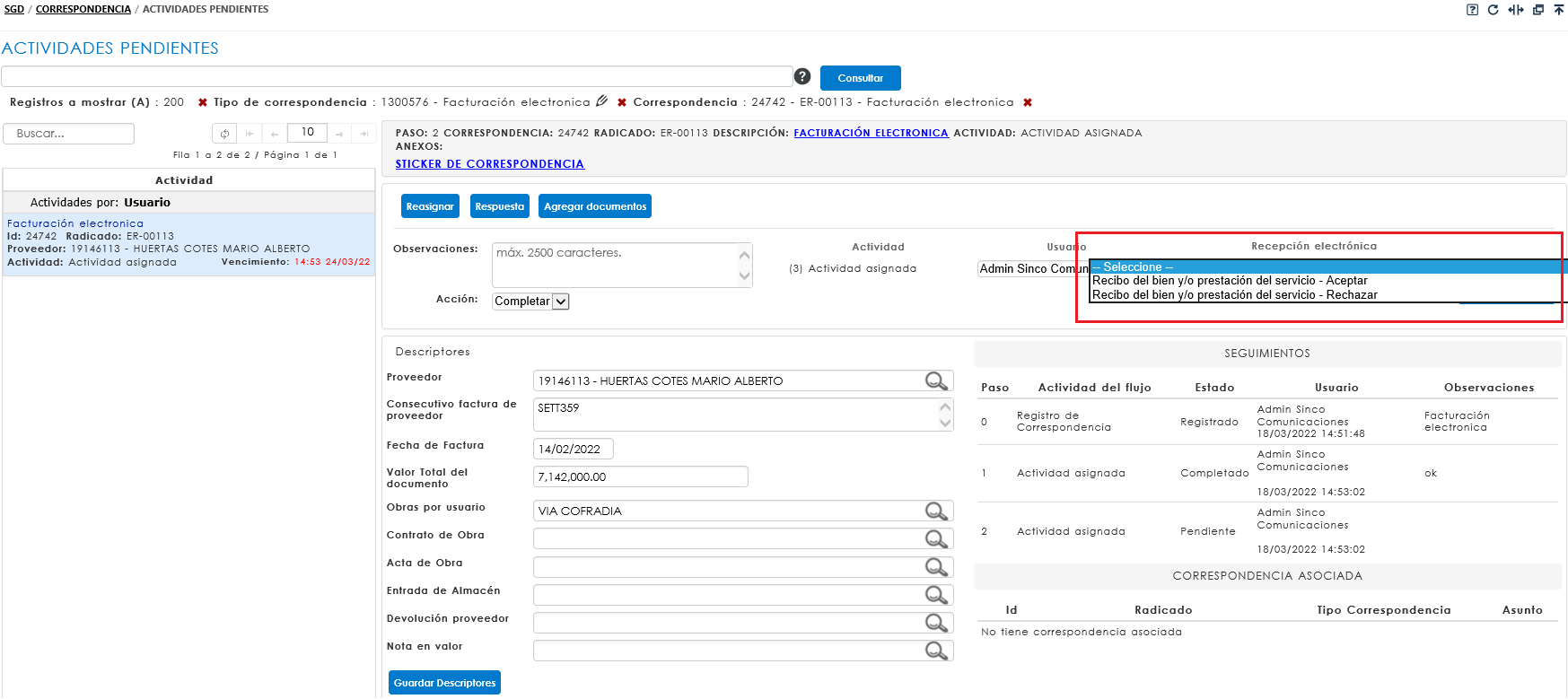This screenshot has height=699, width=1568.
Task: Open in new window icon at top right
Action: tap(1538, 10)
